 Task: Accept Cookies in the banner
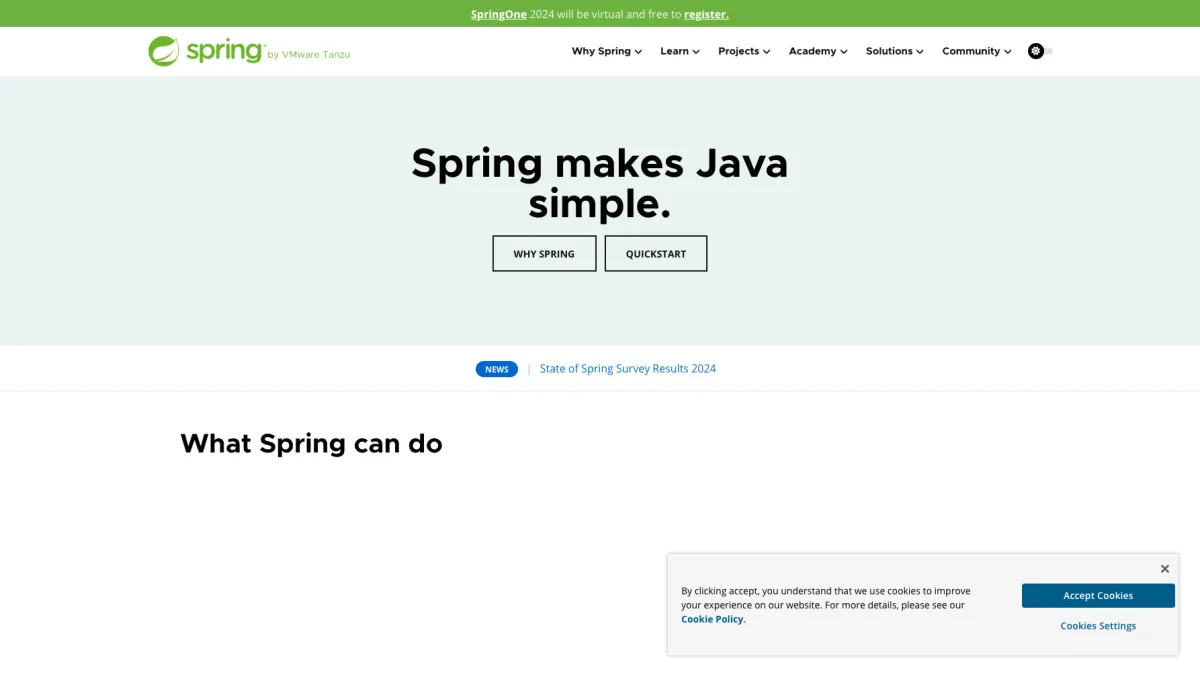[x=1098, y=596]
